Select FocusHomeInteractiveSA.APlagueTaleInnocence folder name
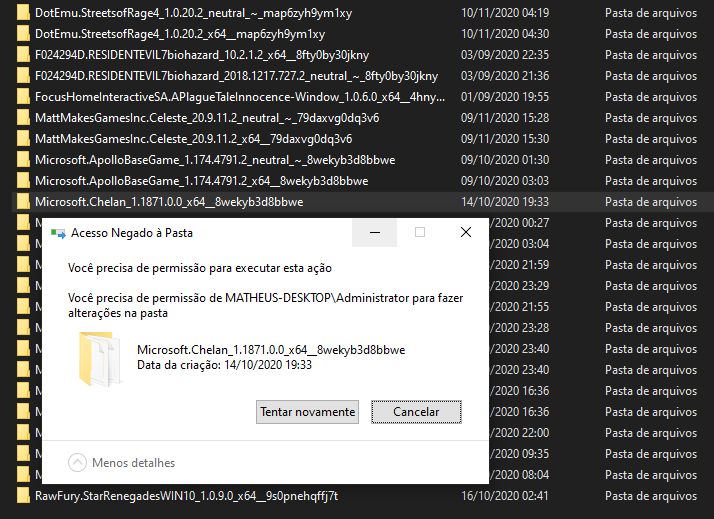714x519 pixels. click(240, 97)
